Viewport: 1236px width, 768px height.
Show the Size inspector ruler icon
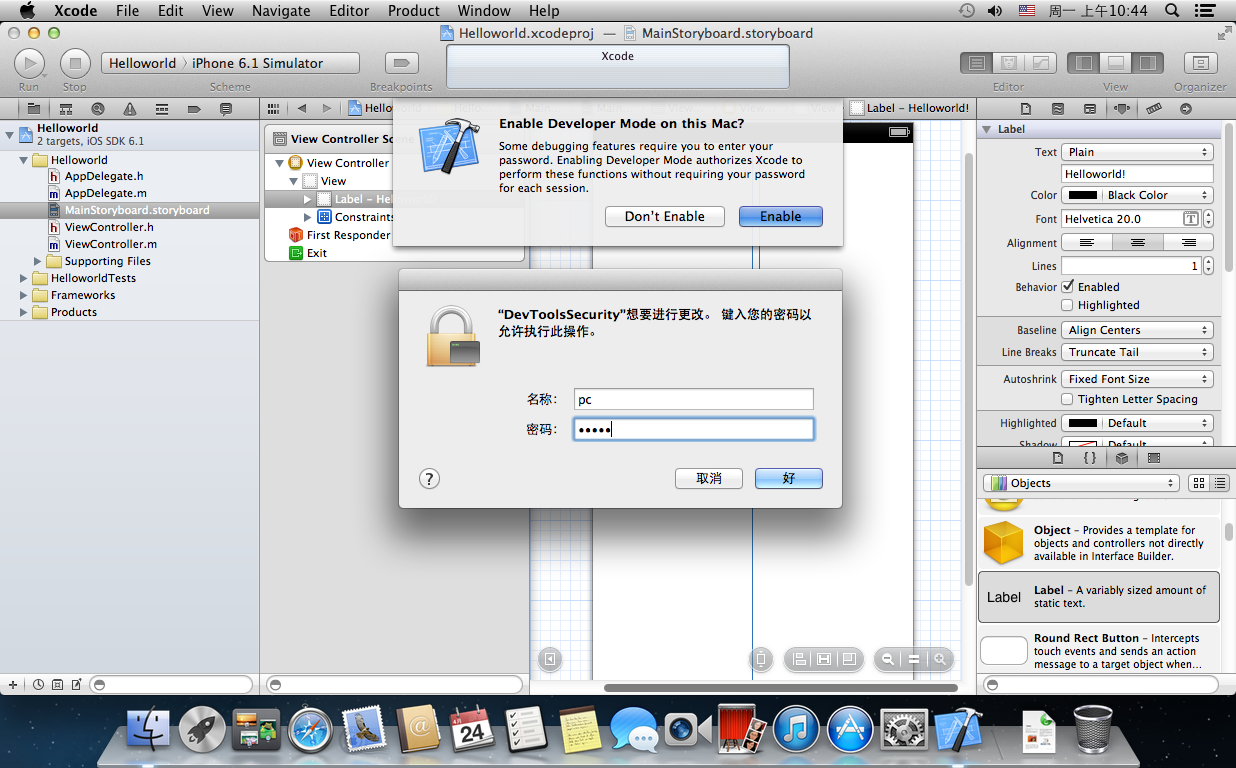coord(1154,109)
